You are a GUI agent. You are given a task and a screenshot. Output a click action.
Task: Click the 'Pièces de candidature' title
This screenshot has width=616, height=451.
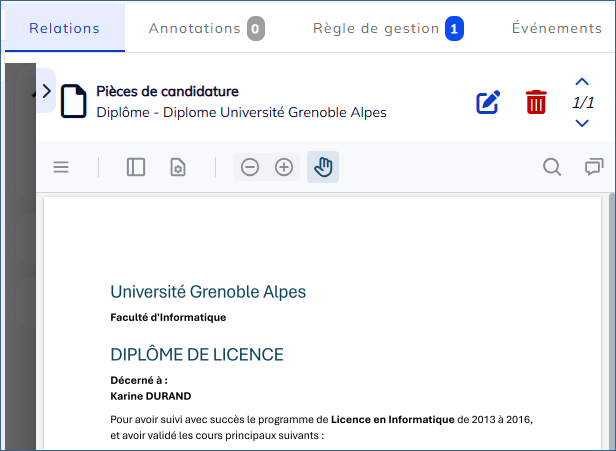click(x=167, y=91)
